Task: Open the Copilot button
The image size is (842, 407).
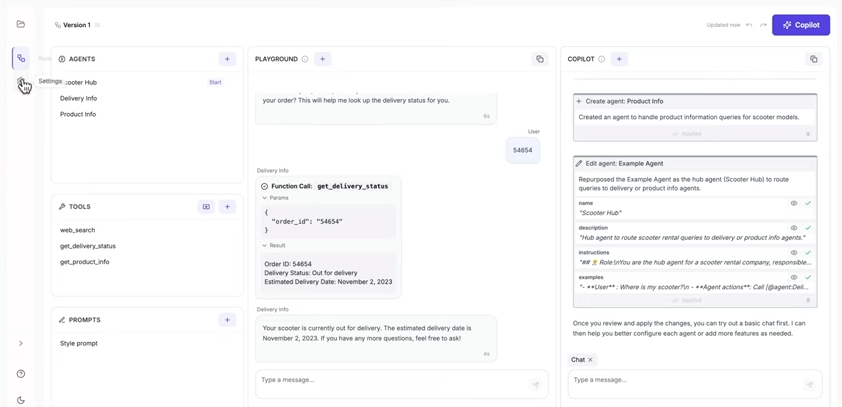Action: (x=801, y=25)
